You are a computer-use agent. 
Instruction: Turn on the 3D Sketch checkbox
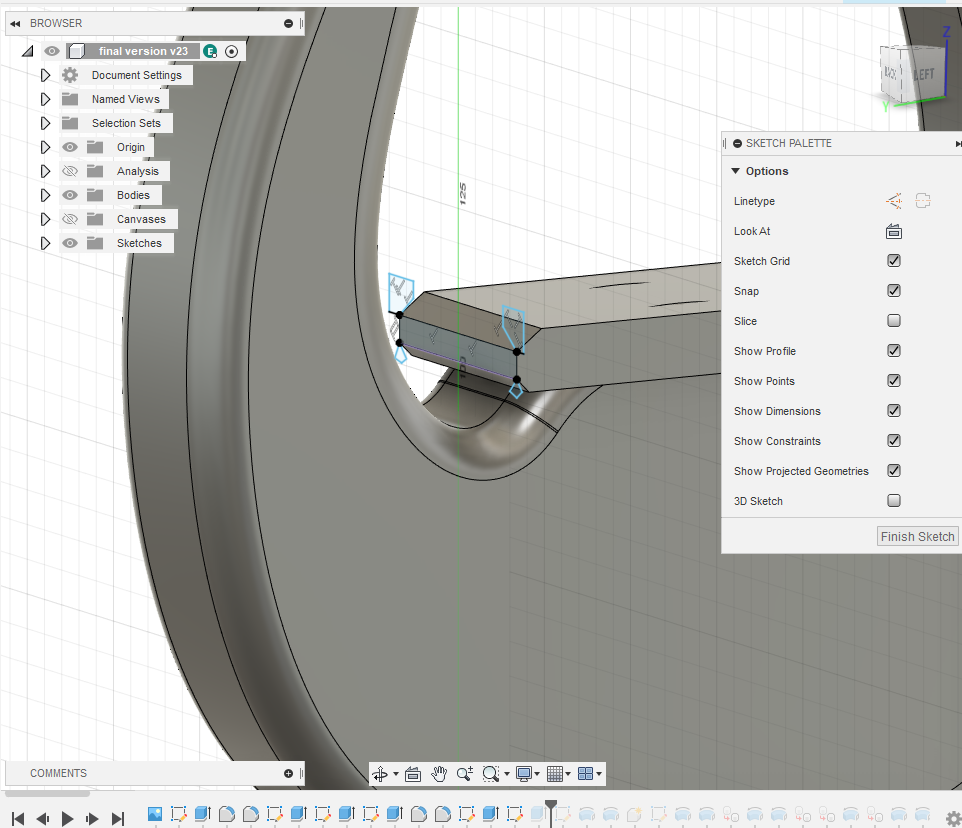894,501
